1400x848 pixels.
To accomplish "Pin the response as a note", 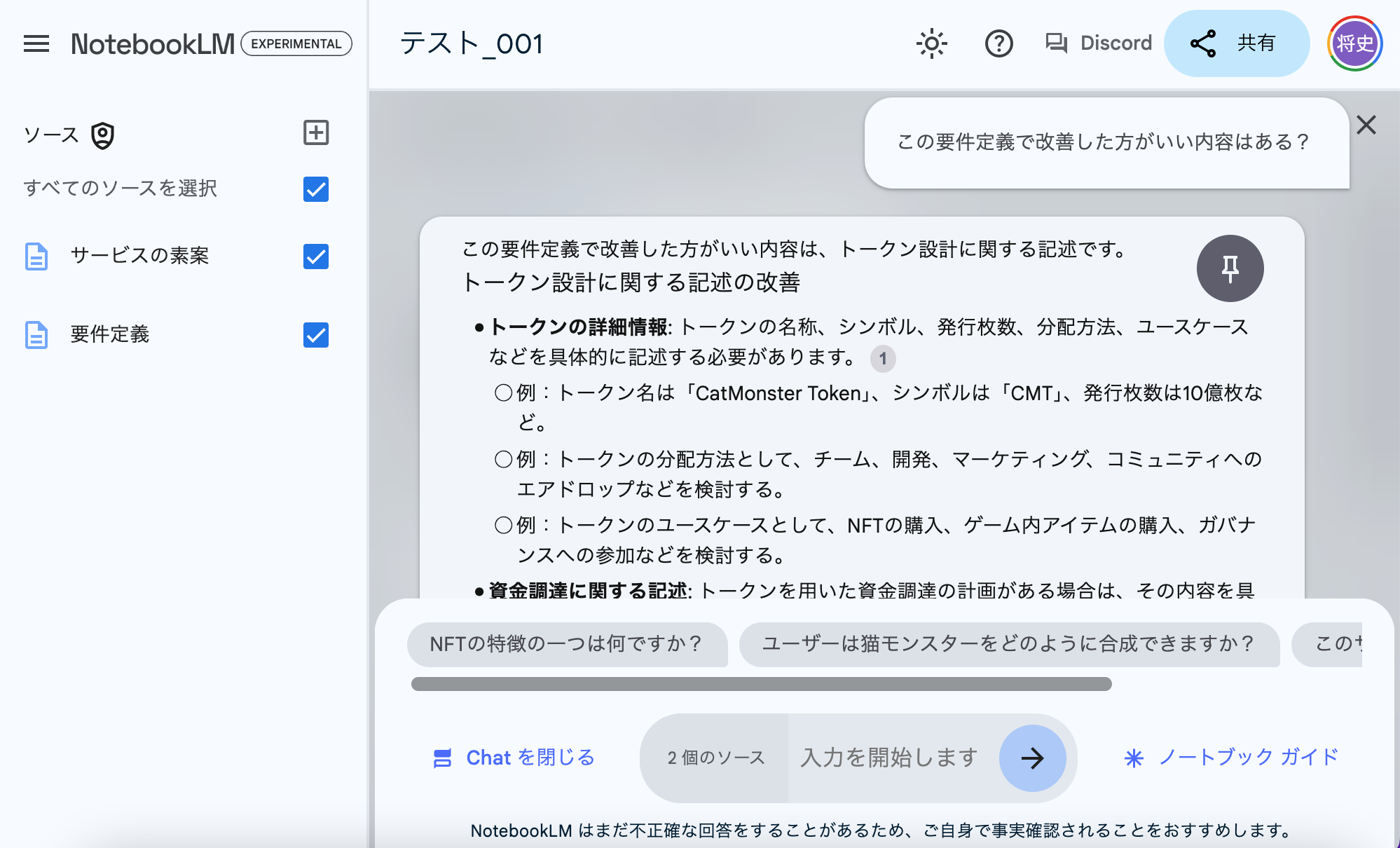I will (1230, 268).
